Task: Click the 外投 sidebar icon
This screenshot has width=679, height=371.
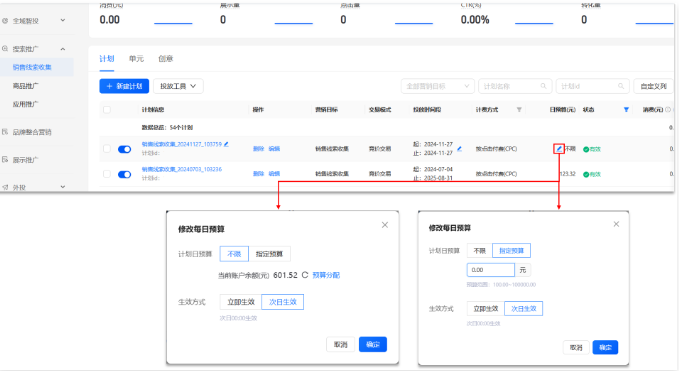Action: click(5, 187)
